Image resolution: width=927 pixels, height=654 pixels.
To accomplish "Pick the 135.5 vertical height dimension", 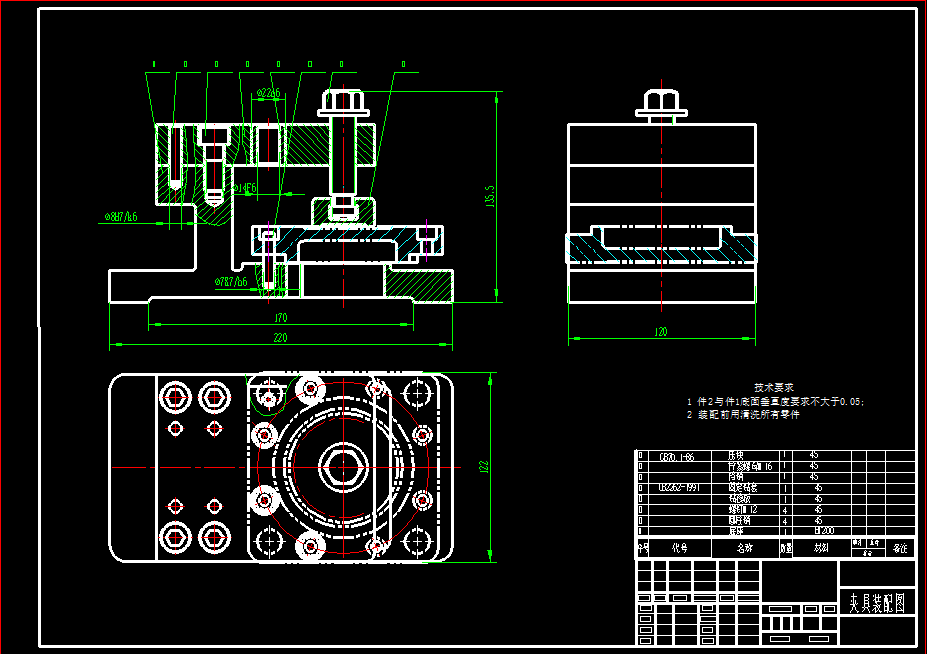I will (490, 196).
